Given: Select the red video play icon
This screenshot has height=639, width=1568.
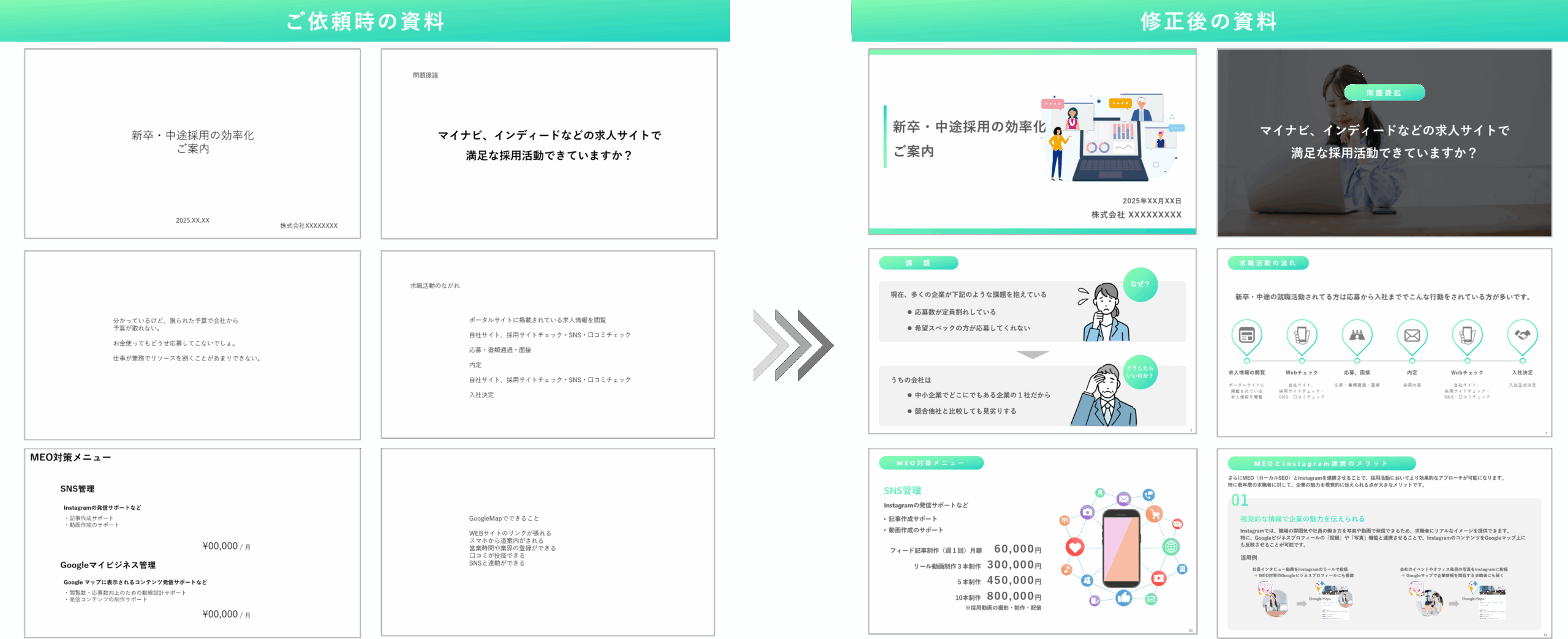Looking at the screenshot, I should pos(1158,578).
